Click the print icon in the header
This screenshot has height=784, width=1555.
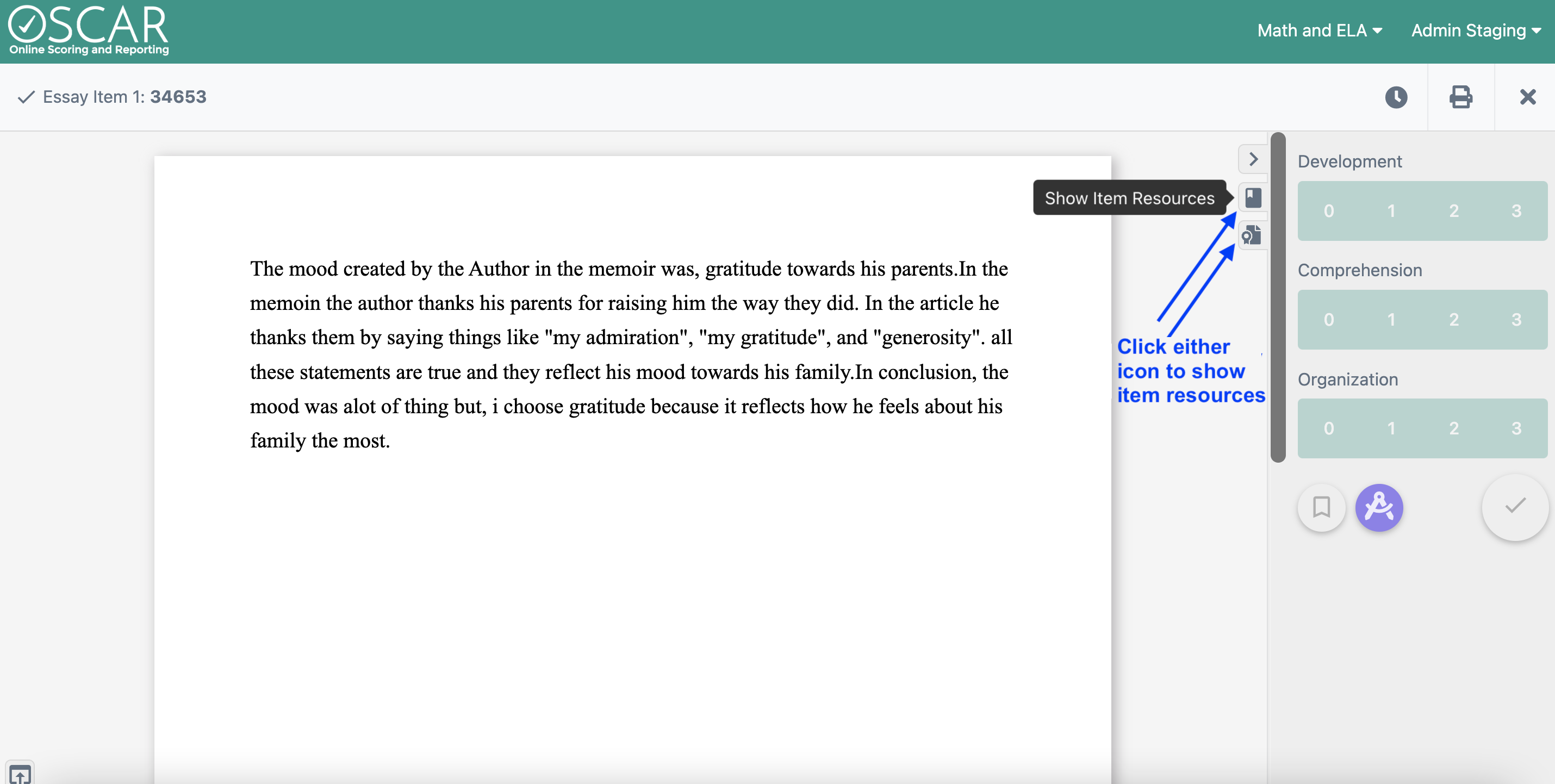pyautogui.click(x=1461, y=97)
